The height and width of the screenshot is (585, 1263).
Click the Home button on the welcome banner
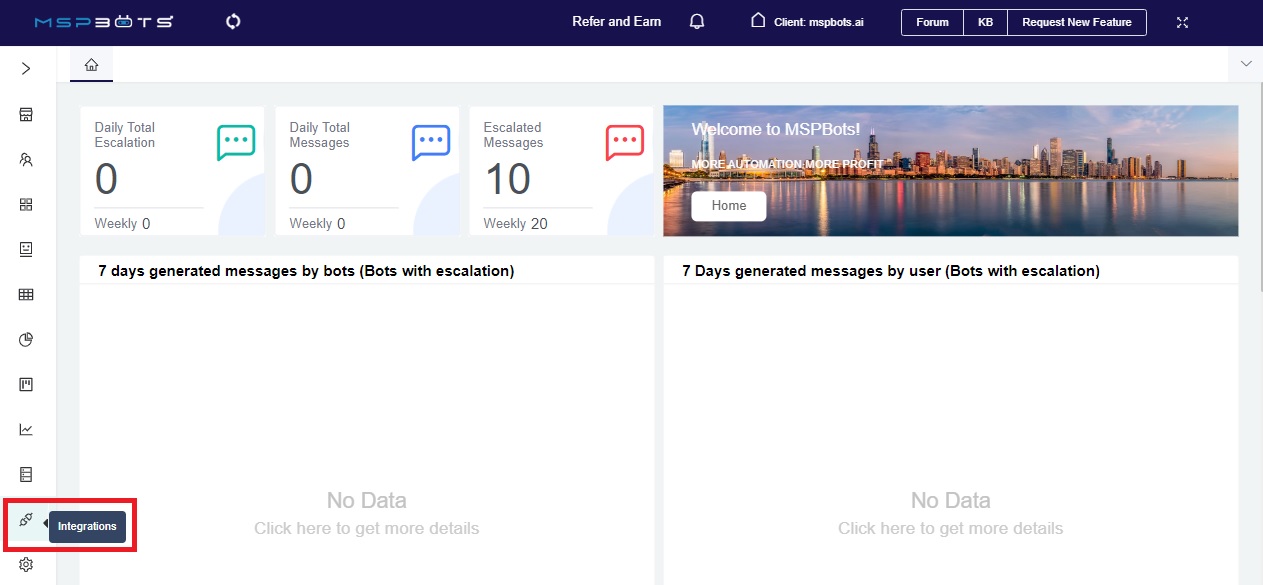(x=728, y=205)
